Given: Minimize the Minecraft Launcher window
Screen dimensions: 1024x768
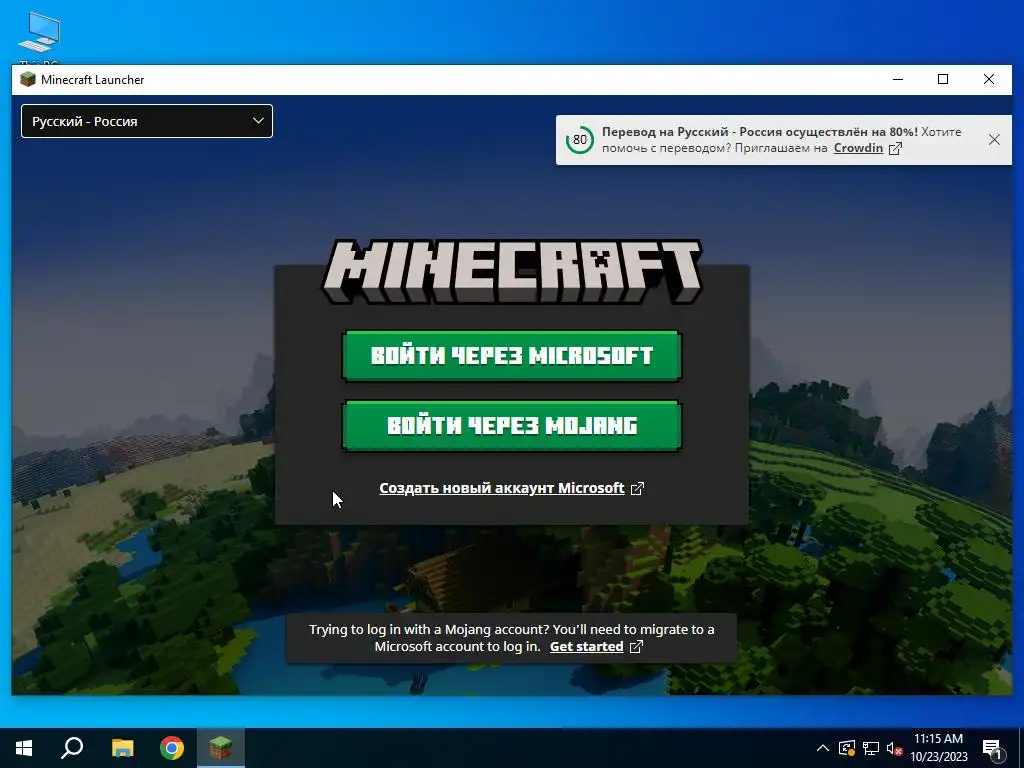Looking at the screenshot, I should [x=898, y=80].
